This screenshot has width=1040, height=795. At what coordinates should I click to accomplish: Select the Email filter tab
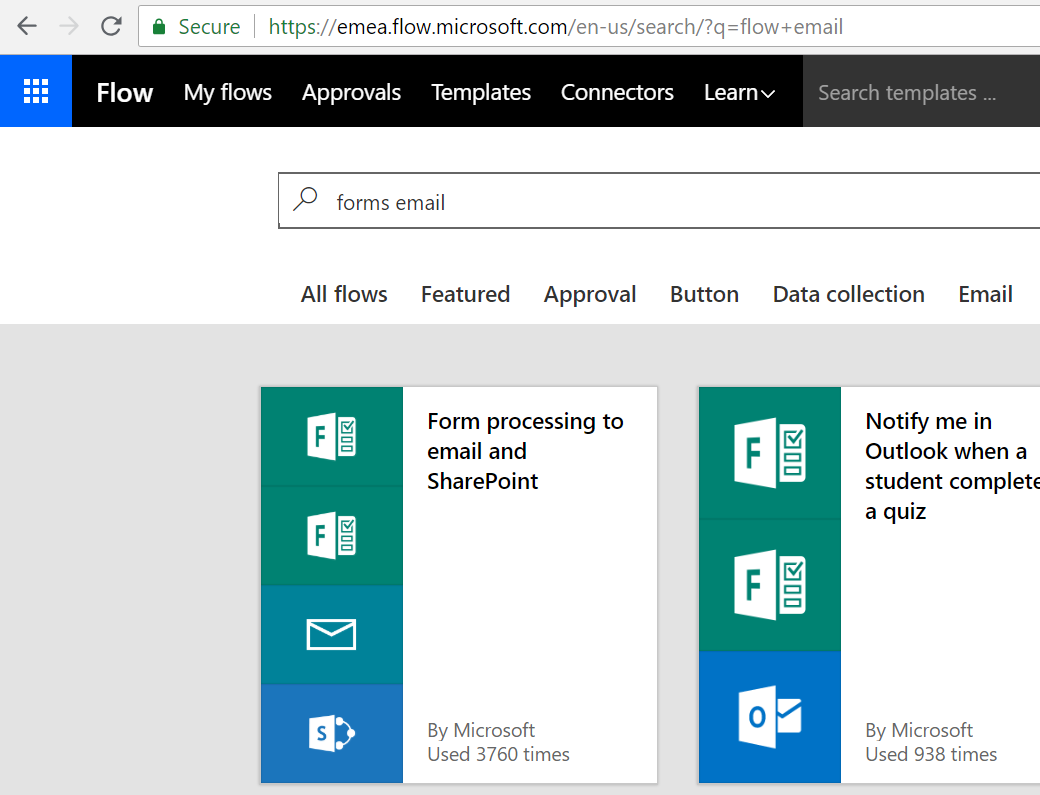(986, 294)
